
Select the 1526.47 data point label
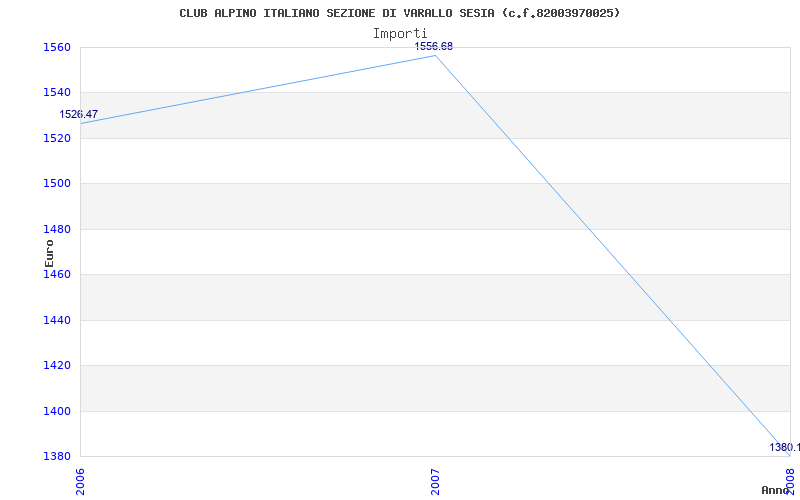pos(79,114)
